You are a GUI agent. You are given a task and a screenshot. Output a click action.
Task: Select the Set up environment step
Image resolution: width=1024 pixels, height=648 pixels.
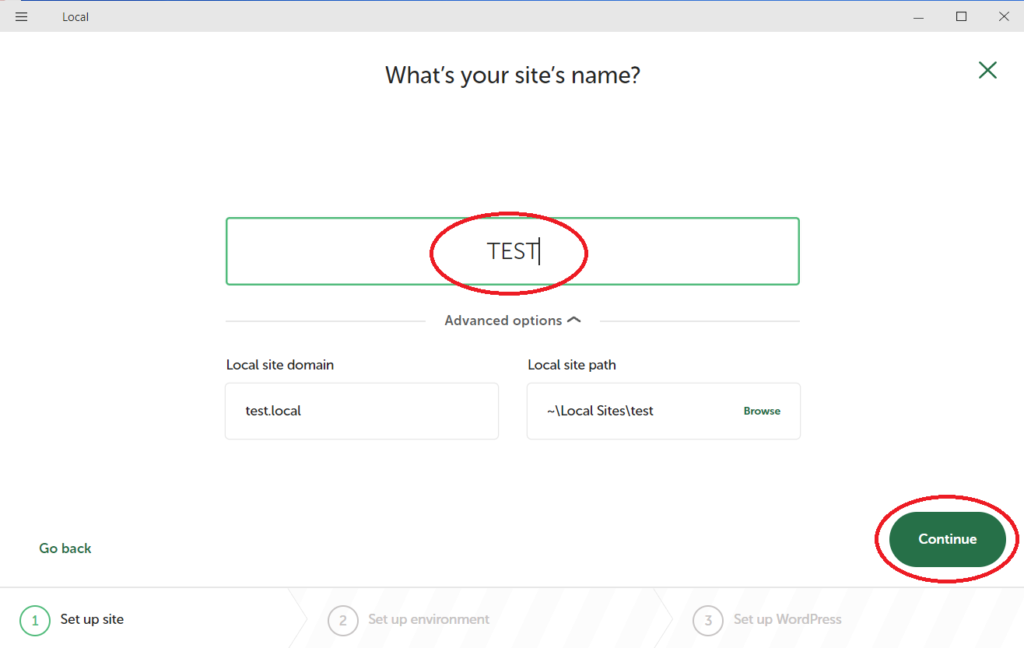pyautogui.click(x=409, y=619)
